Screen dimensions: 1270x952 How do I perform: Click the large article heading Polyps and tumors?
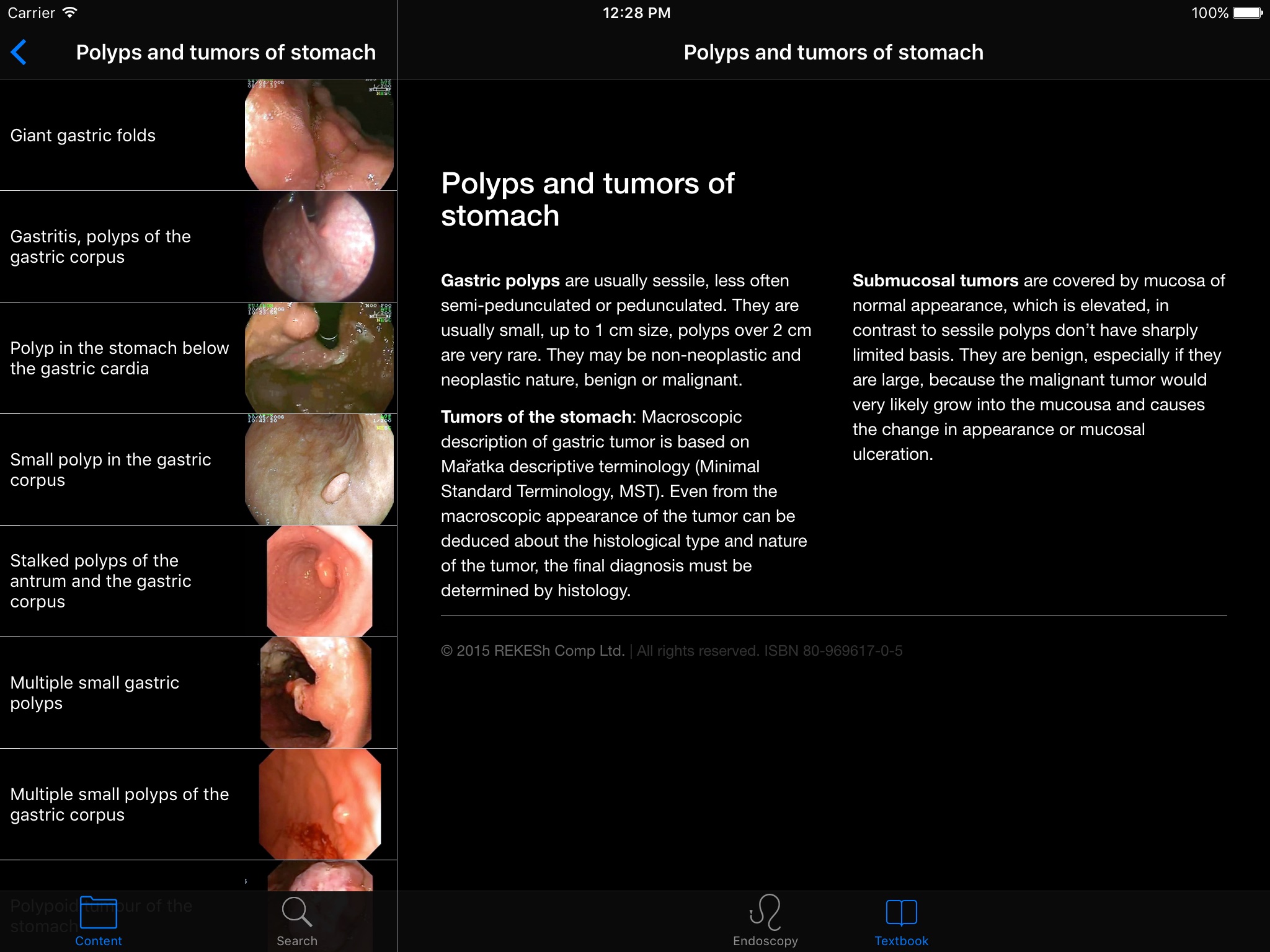tap(587, 200)
